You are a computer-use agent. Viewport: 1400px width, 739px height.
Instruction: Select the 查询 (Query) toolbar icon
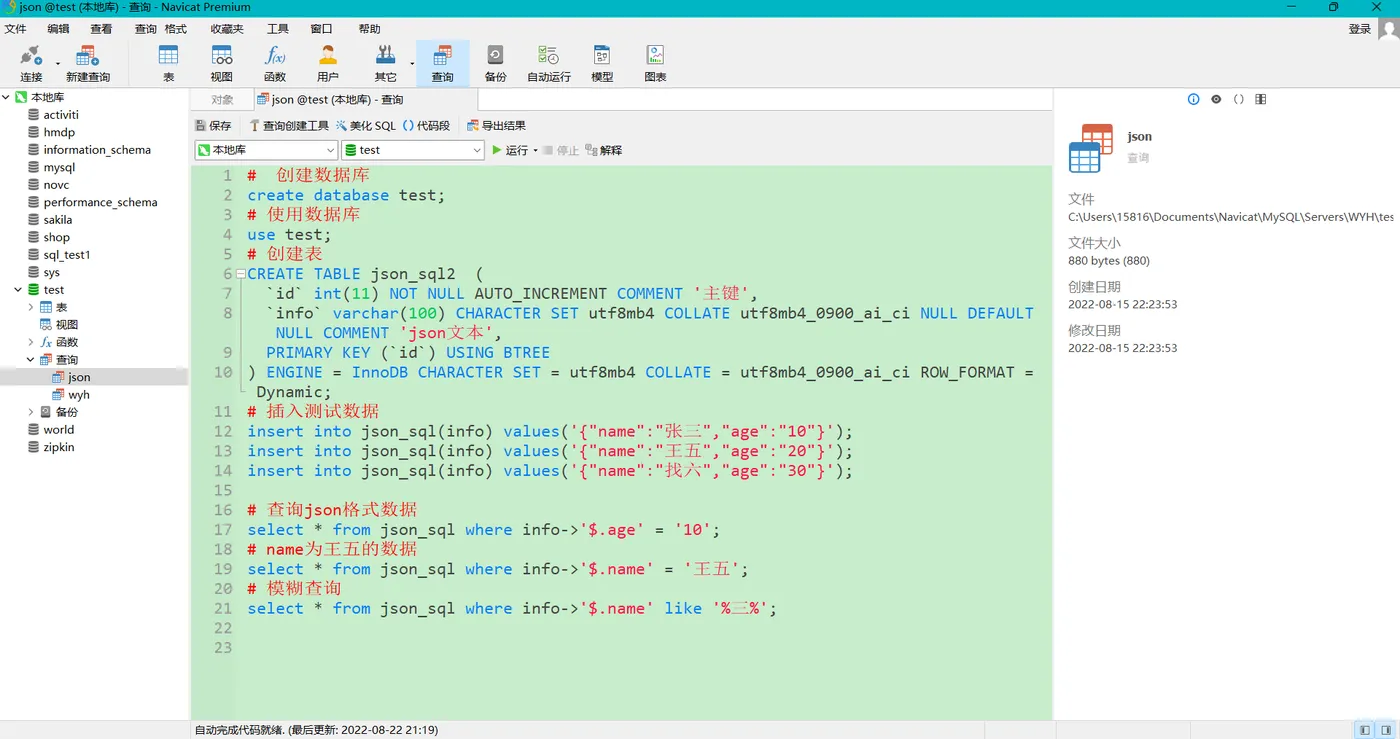point(442,63)
